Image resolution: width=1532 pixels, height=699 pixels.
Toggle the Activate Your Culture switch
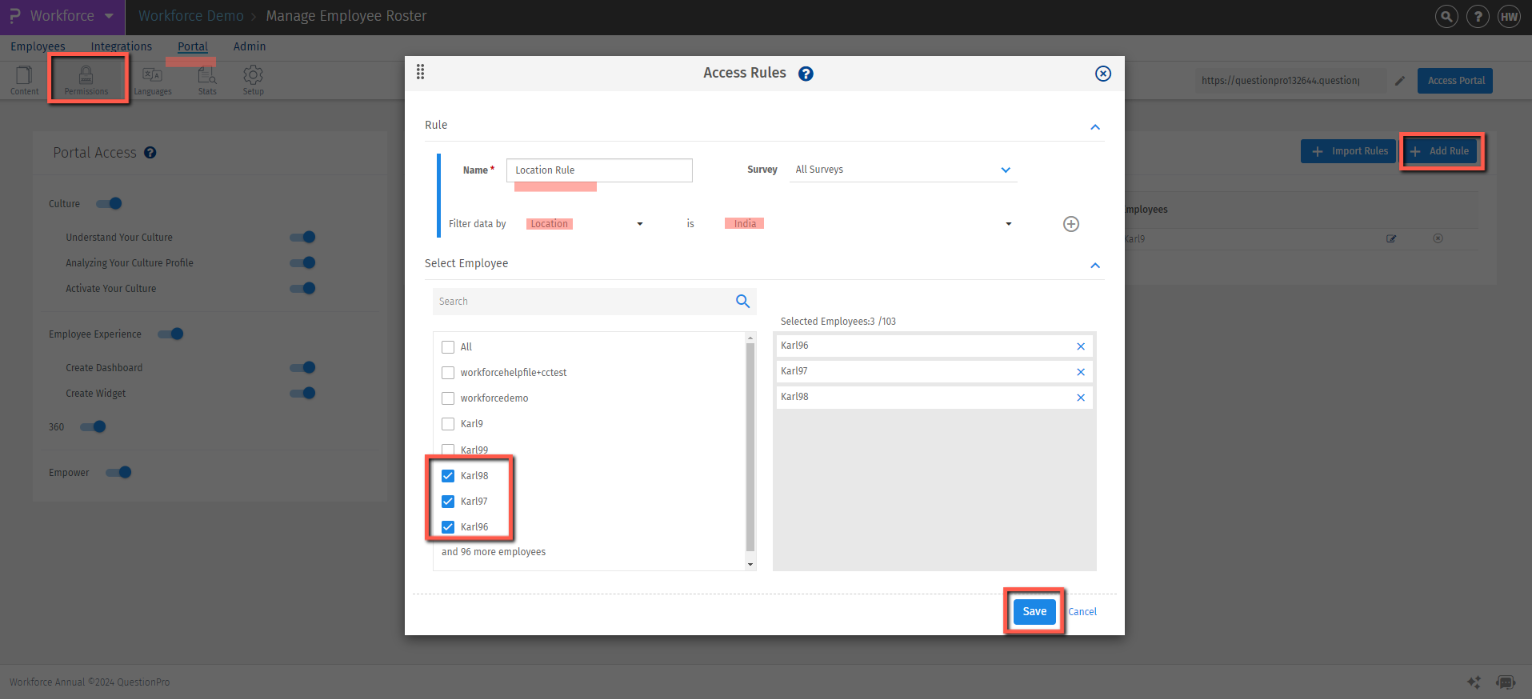(302, 288)
